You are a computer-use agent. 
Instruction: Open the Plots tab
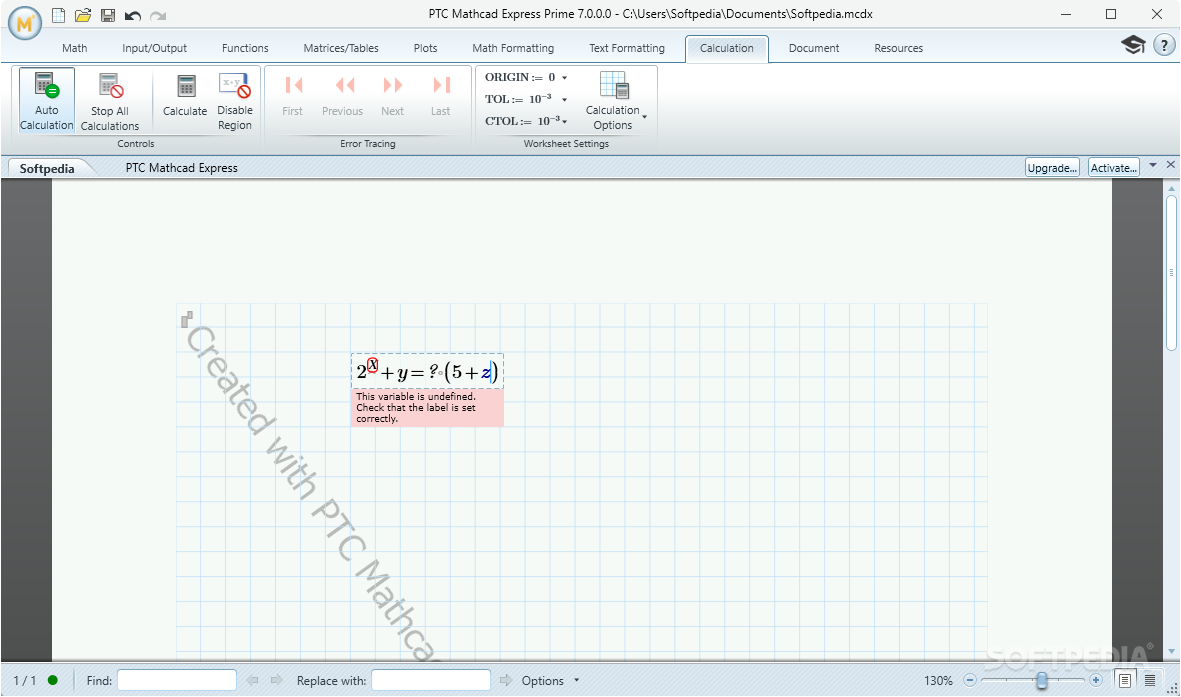(x=426, y=48)
